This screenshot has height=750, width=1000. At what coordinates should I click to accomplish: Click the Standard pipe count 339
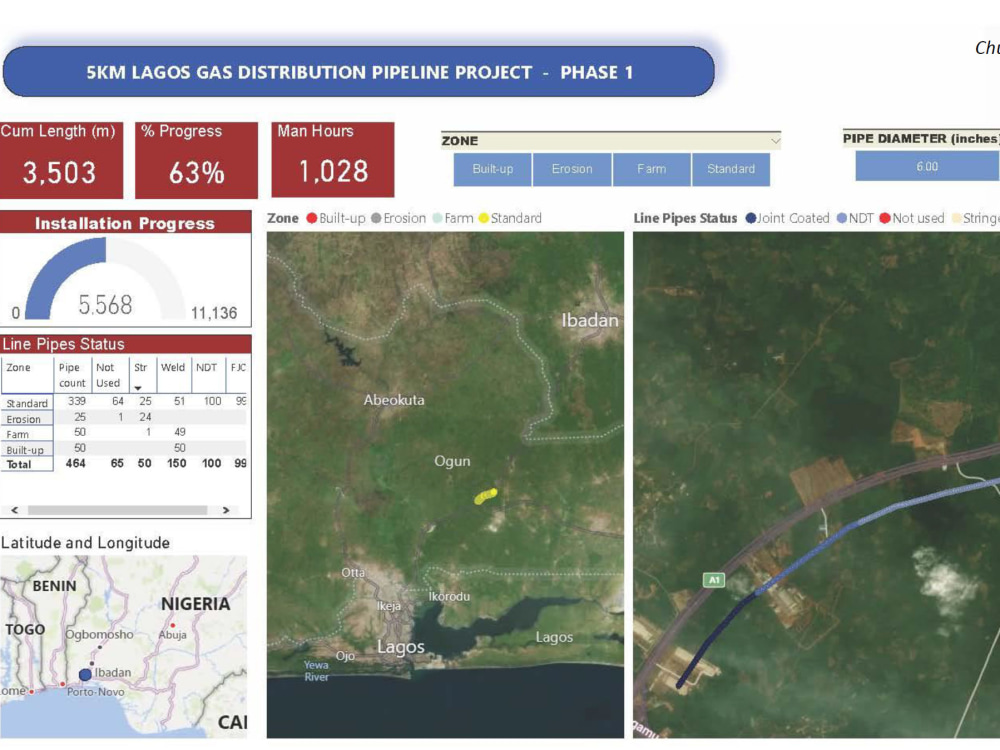coord(77,401)
